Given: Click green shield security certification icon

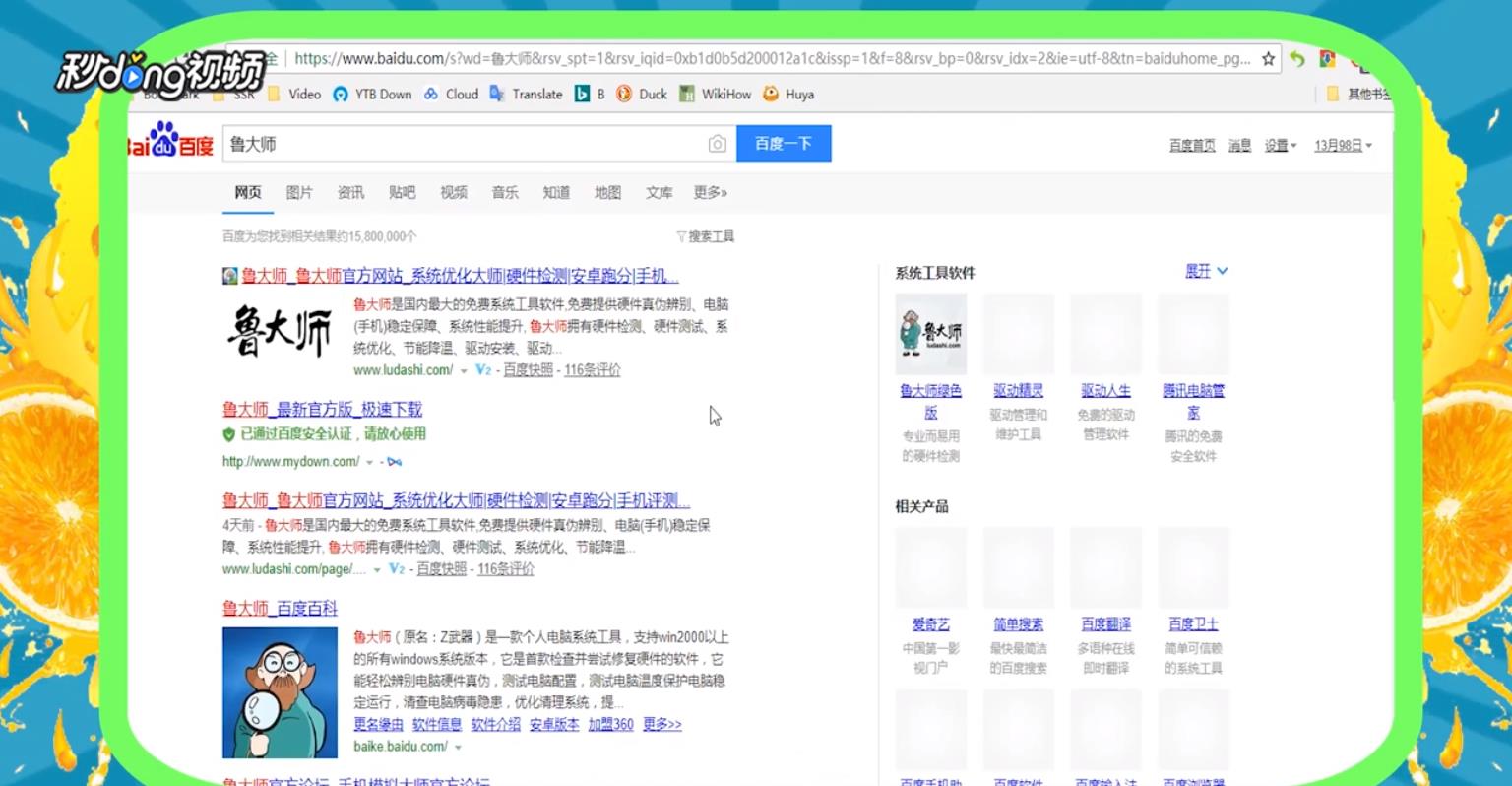Looking at the screenshot, I should [x=229, y=434].
